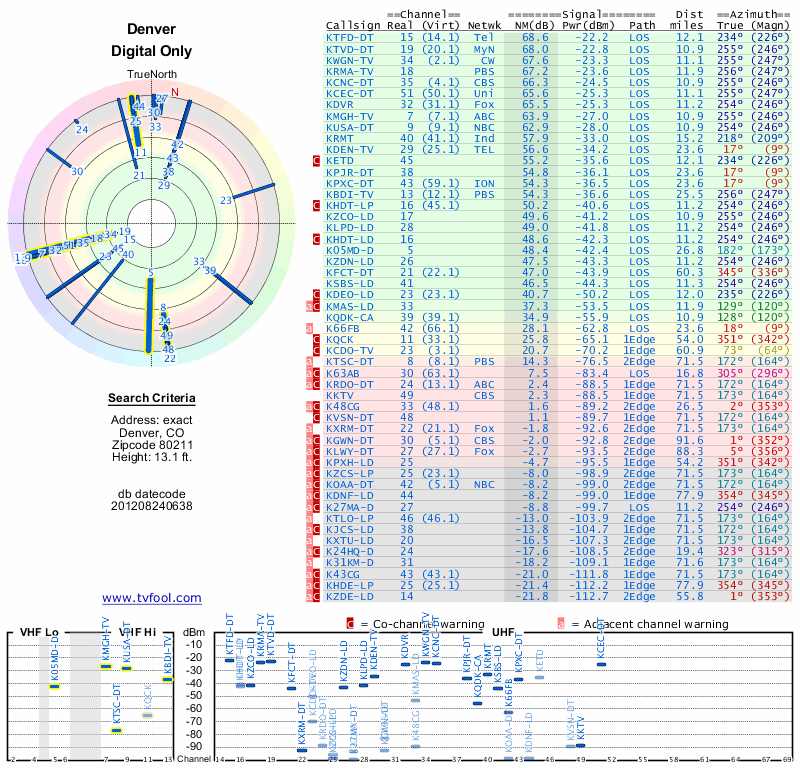
Task: Click the 'Callsign' column header
Action: (353, 26)
